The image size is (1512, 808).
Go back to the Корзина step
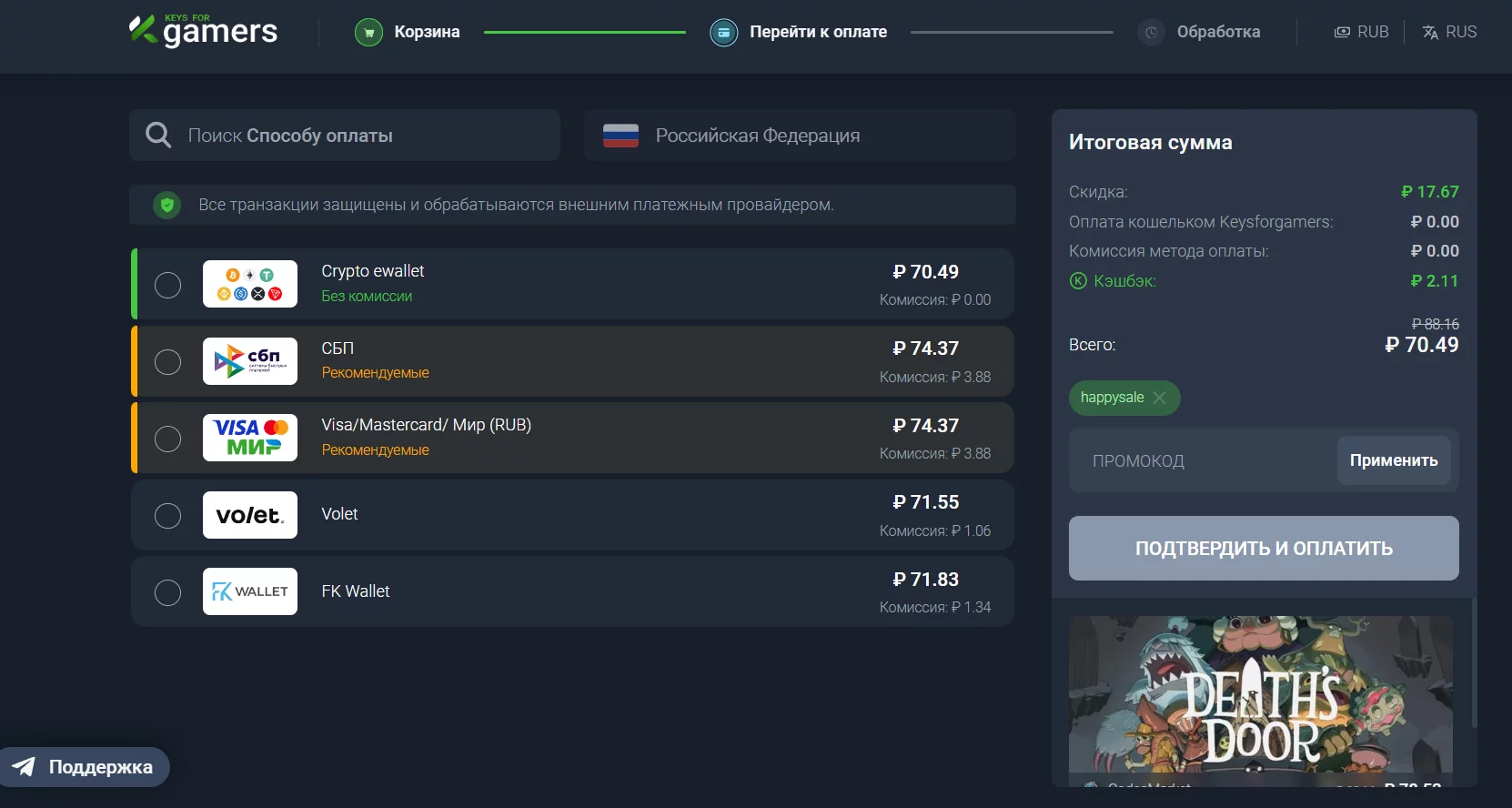point(426,32)
